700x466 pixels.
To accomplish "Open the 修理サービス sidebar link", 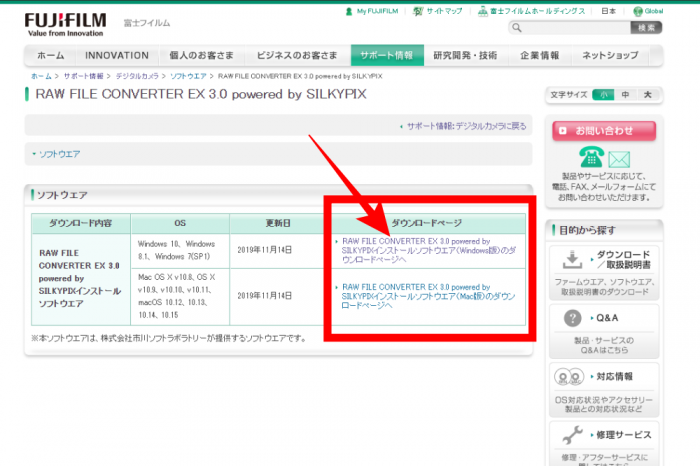I will click(624, 435).
